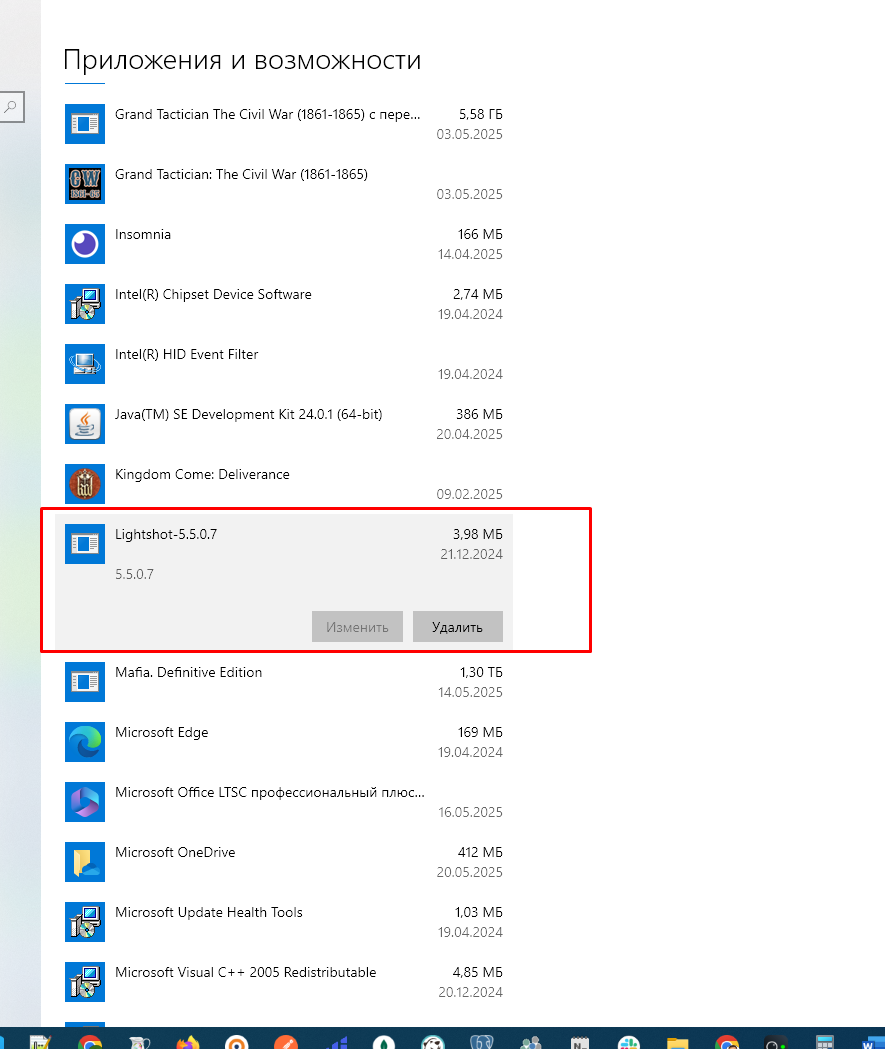Click the 09.02.2025 date of Kingdom Come
885x1049 pixels.
tap(470, 494)
